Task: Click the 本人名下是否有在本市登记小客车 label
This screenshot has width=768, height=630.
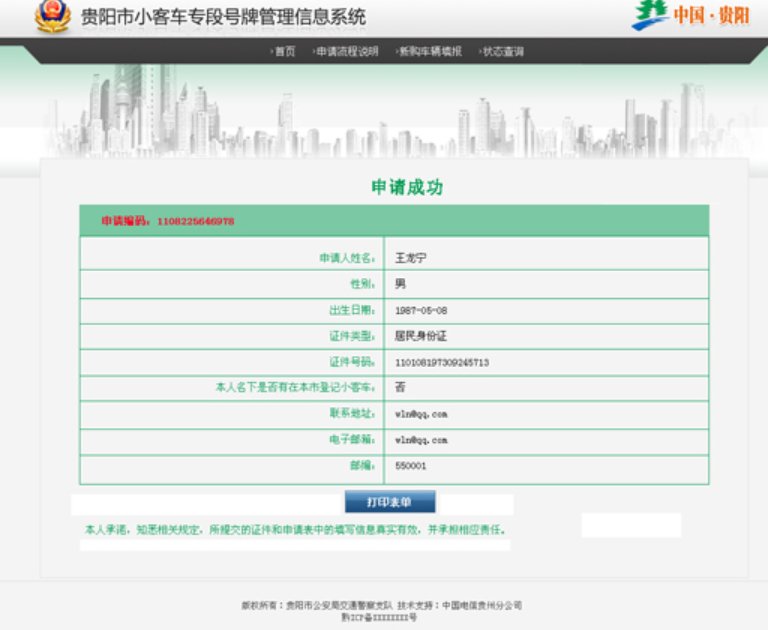Action: click(x=295, y=387)
